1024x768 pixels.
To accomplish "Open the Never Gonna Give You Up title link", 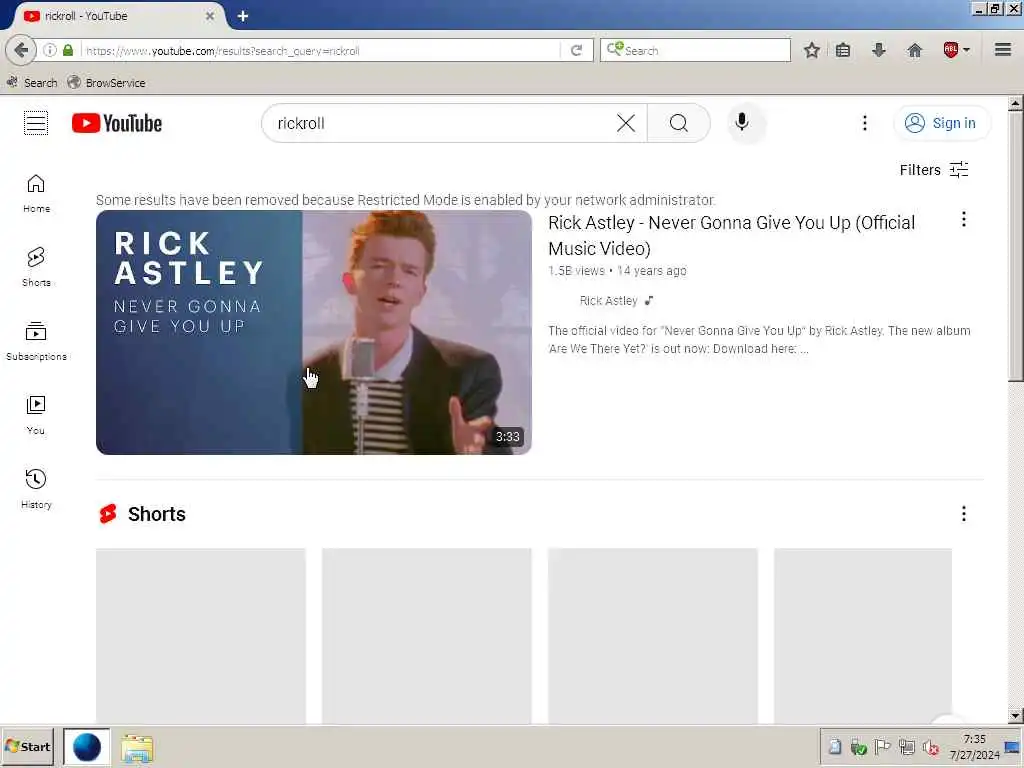I will tap(731, 235).
